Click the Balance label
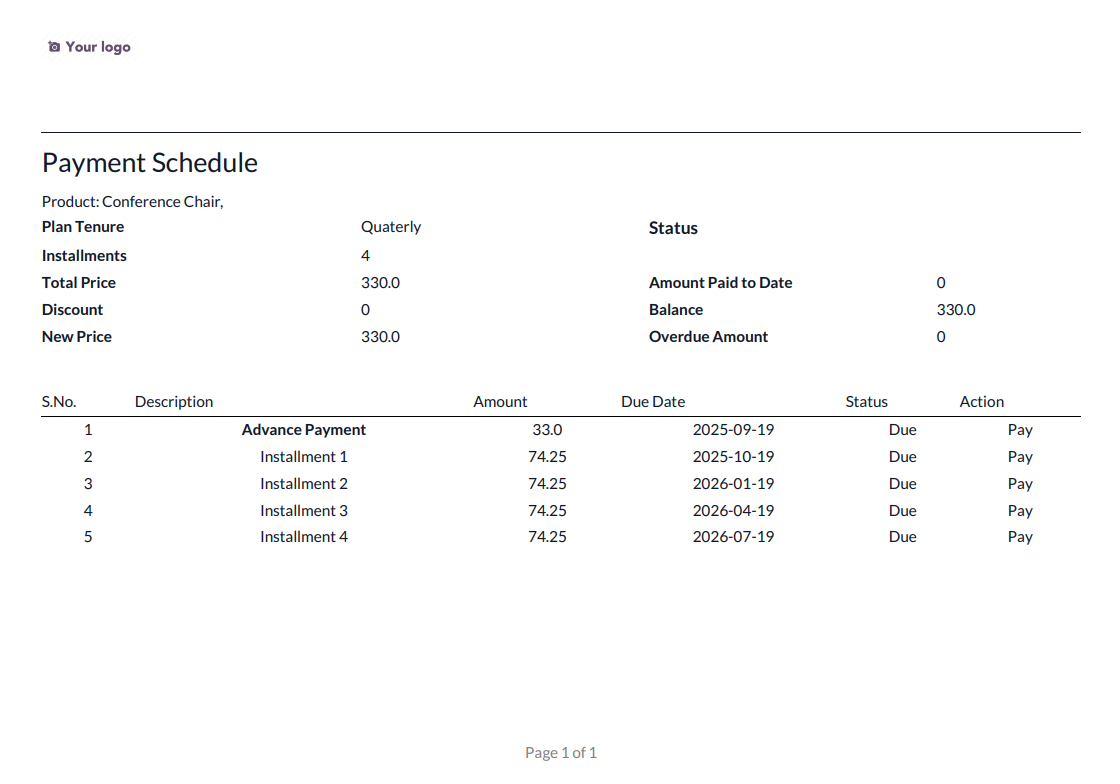The image size is (1120, 784). click(x=676, y=310)
